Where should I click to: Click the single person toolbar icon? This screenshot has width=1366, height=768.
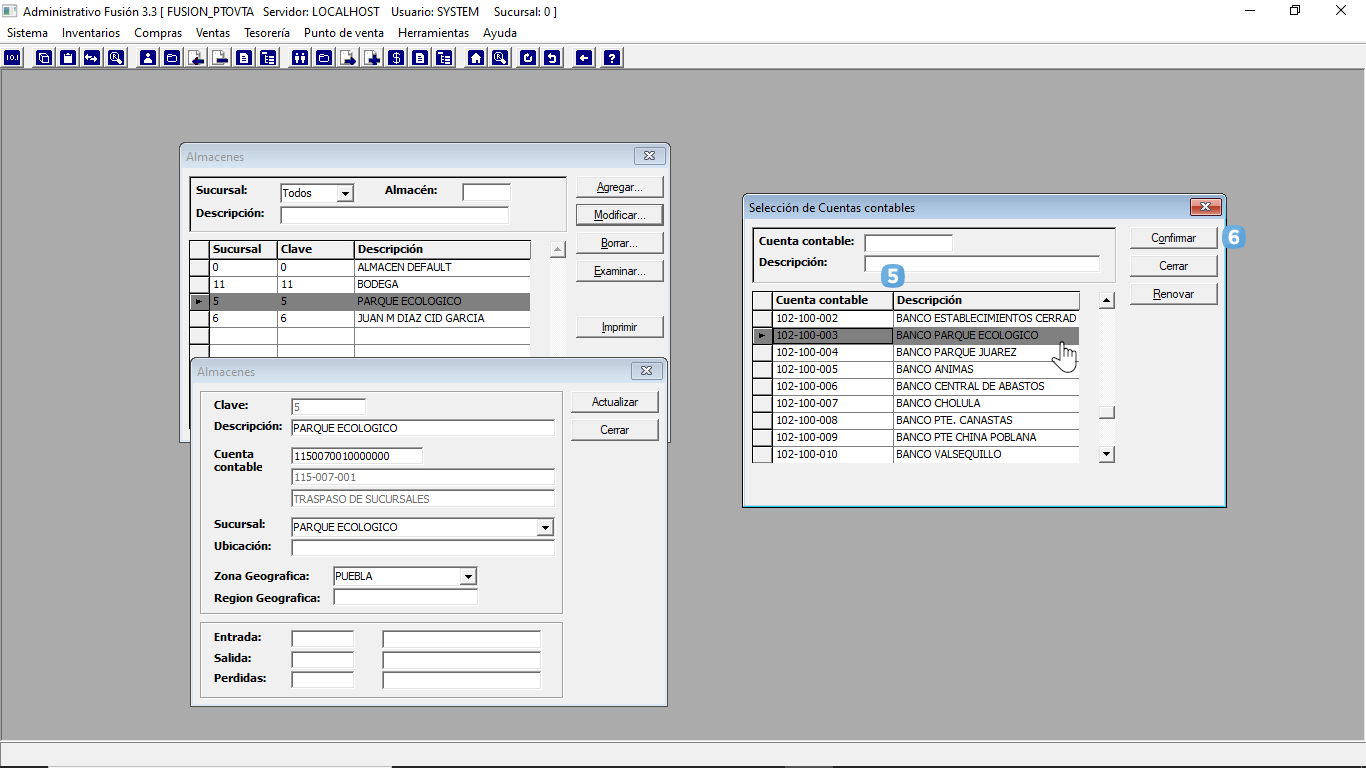coord(148,58)
